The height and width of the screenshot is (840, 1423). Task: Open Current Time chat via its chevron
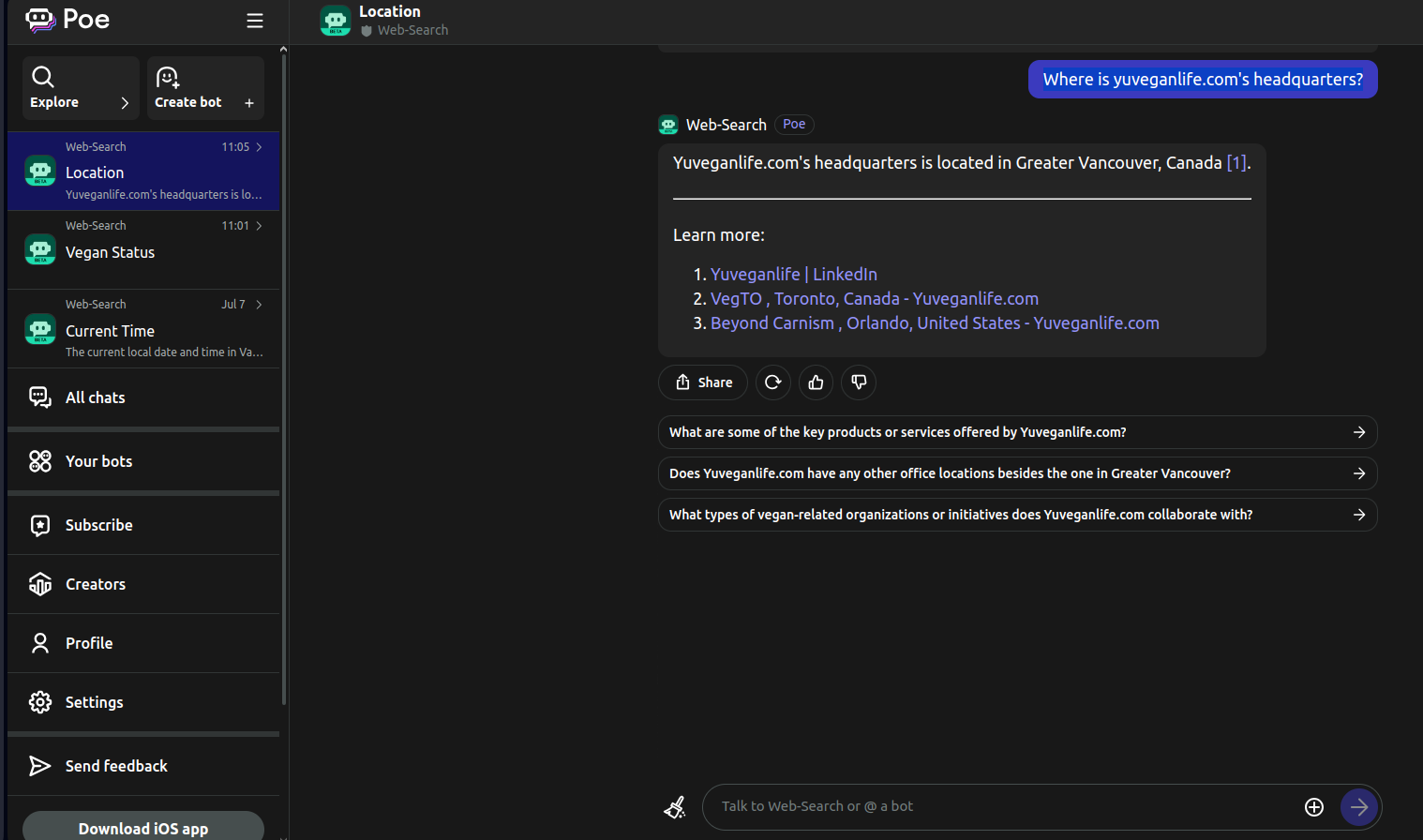[260, 305]
